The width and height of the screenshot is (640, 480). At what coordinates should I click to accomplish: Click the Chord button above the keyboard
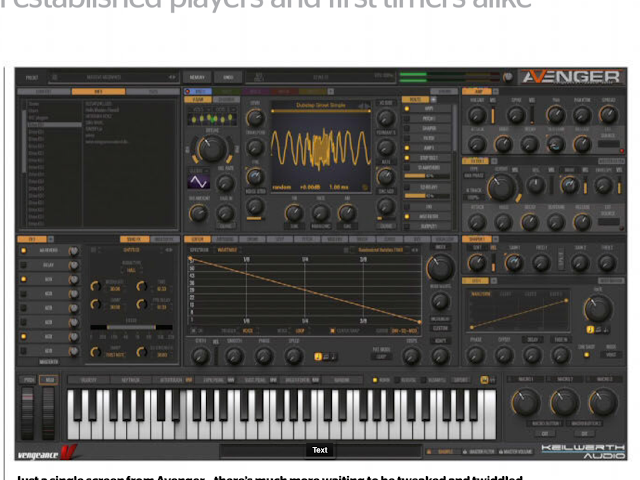pos(460,380)
